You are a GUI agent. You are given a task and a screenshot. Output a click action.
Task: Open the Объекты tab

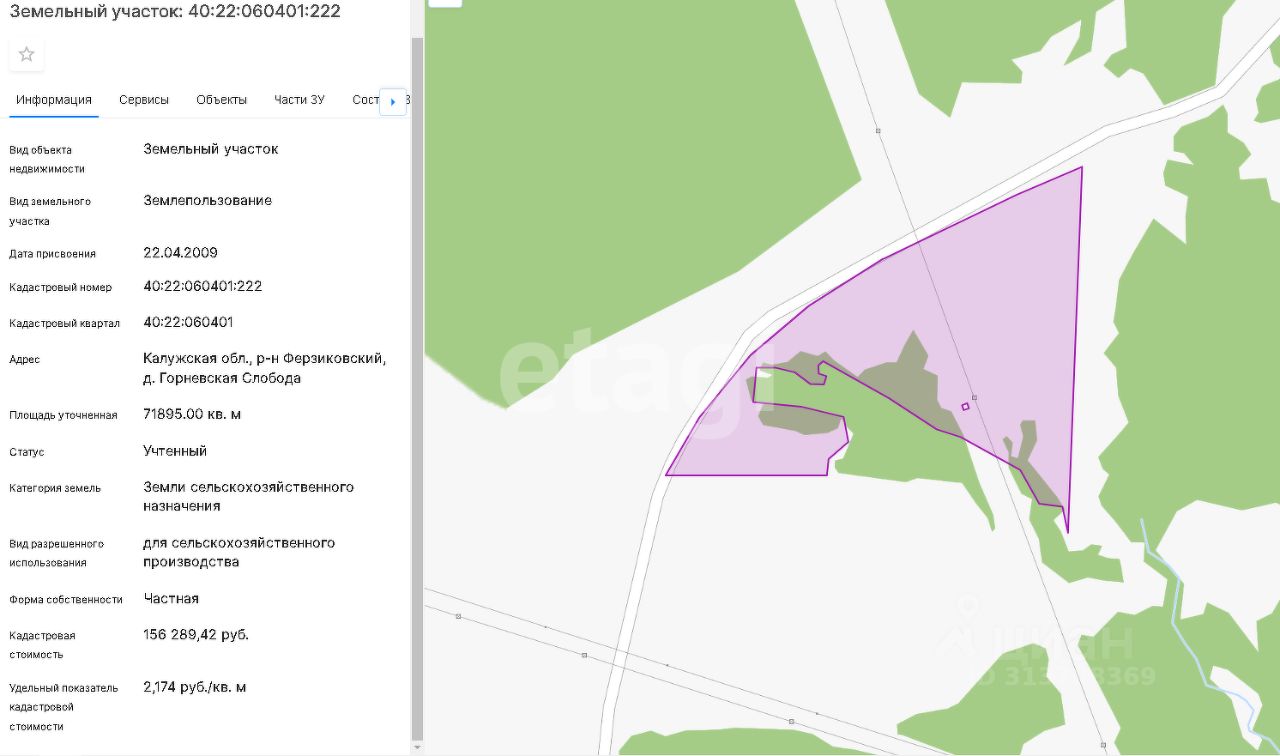222,100
